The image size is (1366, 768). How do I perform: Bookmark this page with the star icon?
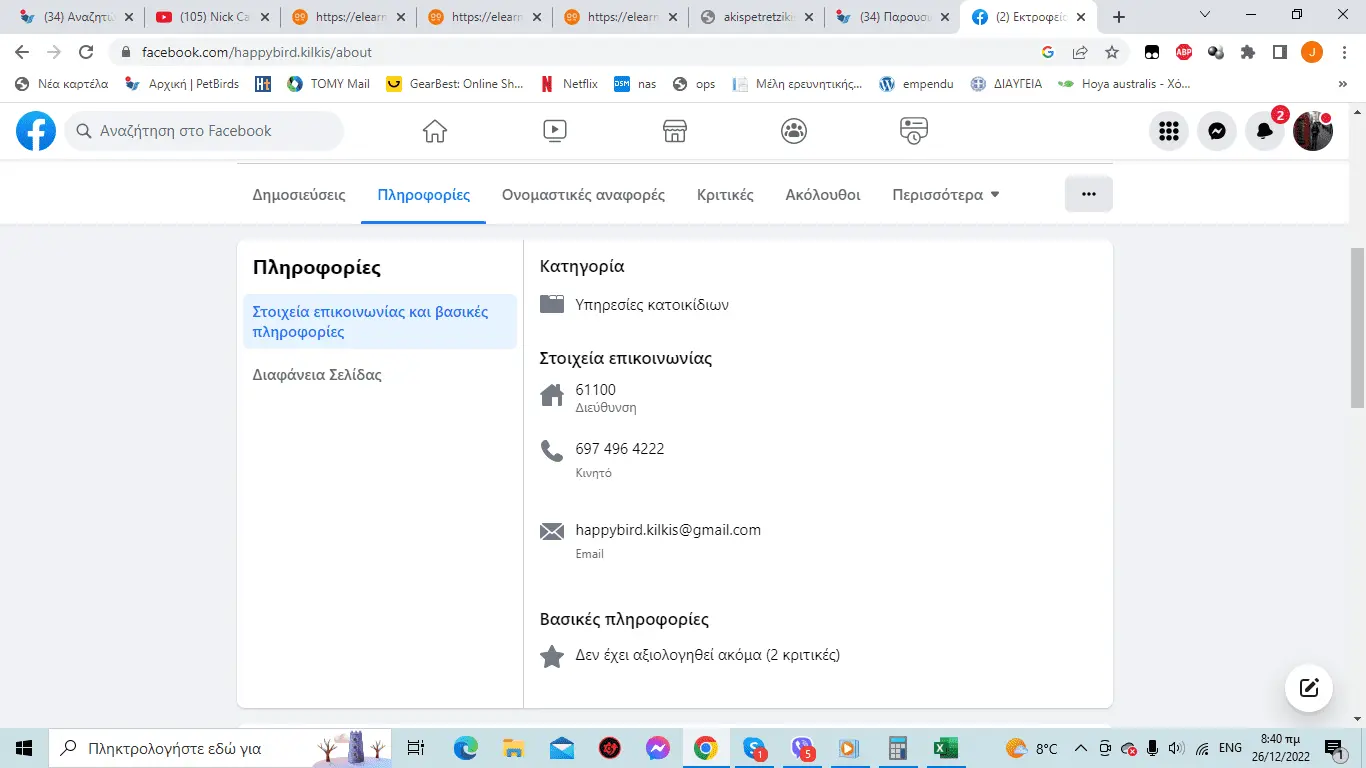pos(1112,52)
